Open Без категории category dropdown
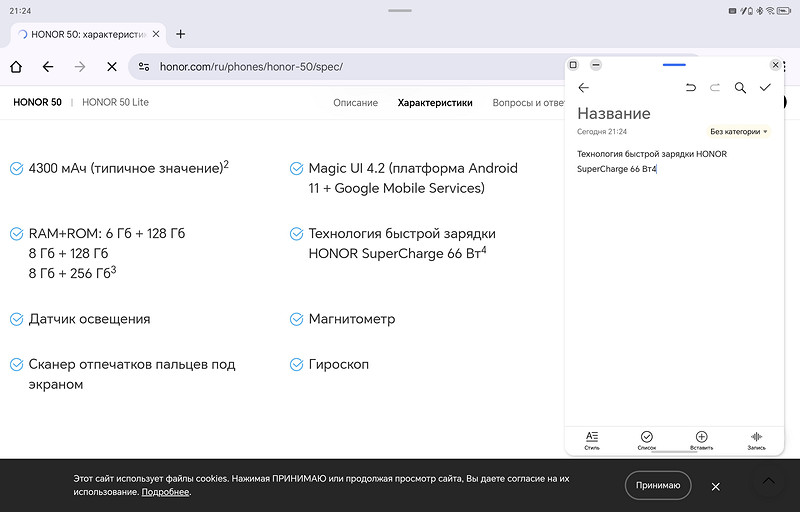Image resolution: width=800 pixels, height=512 pixels. click(x=738, y=132)
